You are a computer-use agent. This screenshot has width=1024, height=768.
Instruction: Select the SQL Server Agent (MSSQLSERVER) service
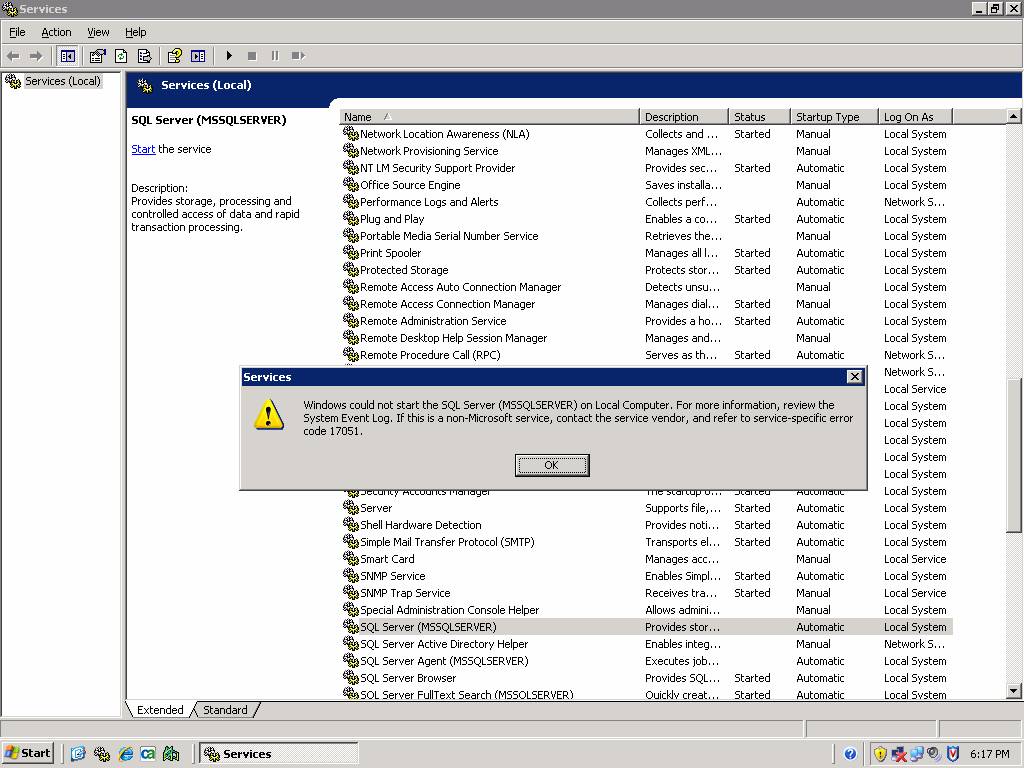click(x=646, y=661)
